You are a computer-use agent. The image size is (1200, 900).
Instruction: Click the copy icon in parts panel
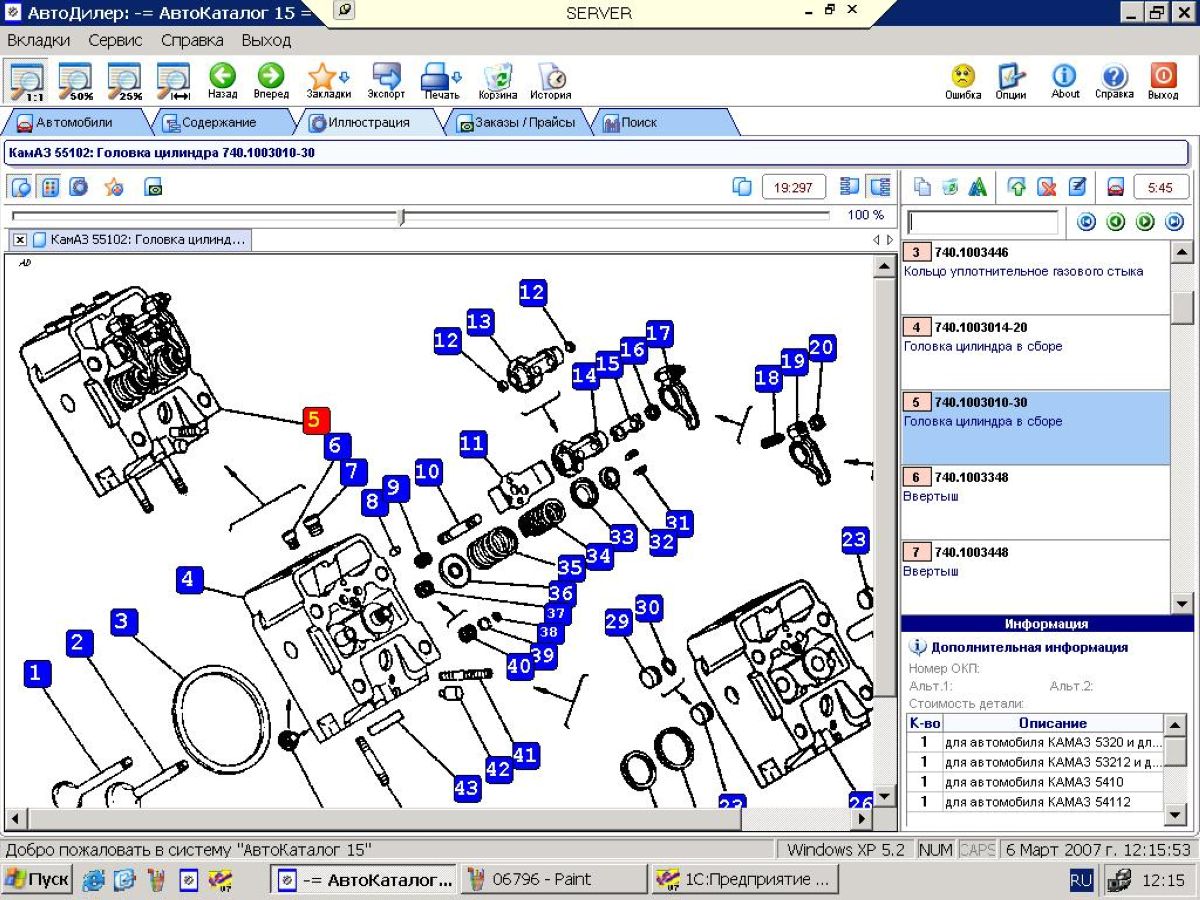point(923,187)
